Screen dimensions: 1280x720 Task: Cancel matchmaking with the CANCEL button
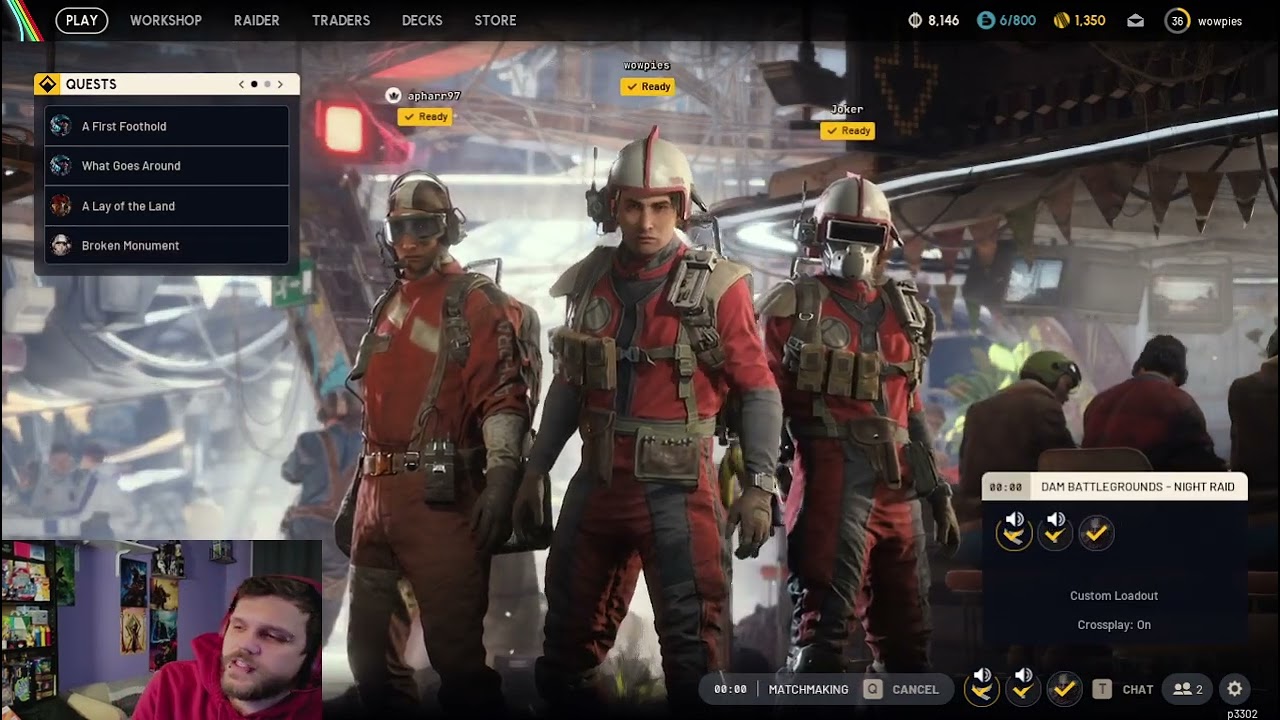915,690
